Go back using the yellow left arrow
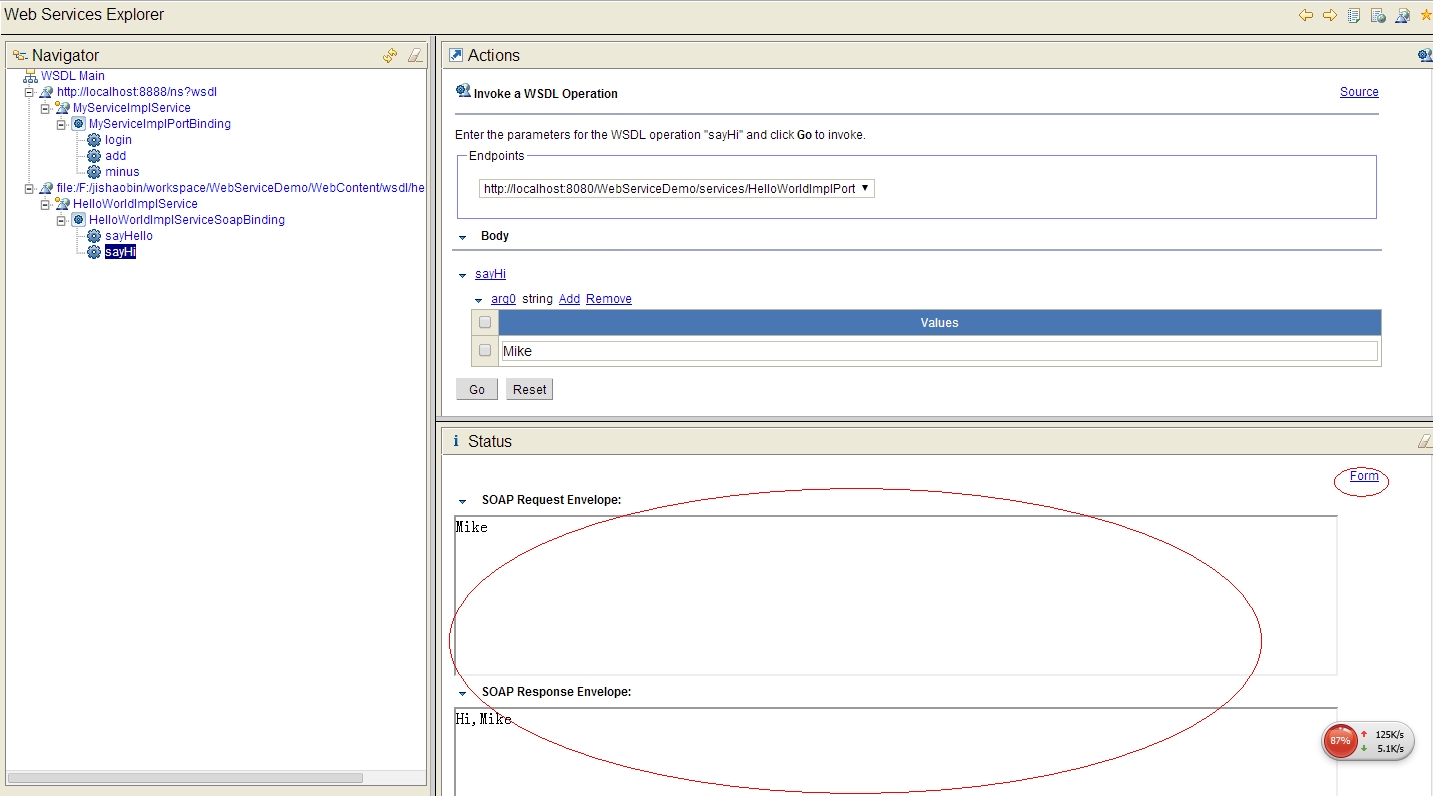The width and height of the screenshot is (1433, 796). coord(1306,15)
